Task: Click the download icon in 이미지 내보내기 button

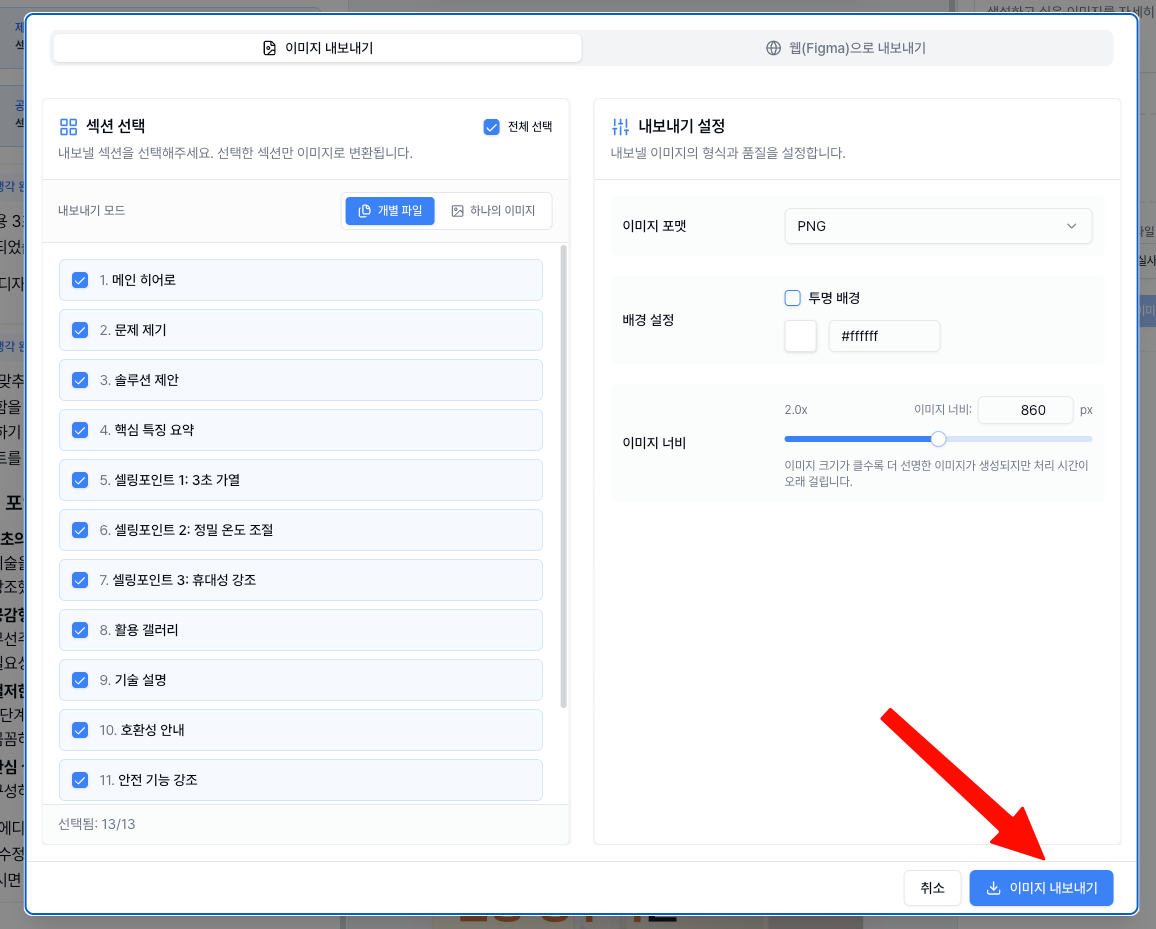Action: coord(993,888)
